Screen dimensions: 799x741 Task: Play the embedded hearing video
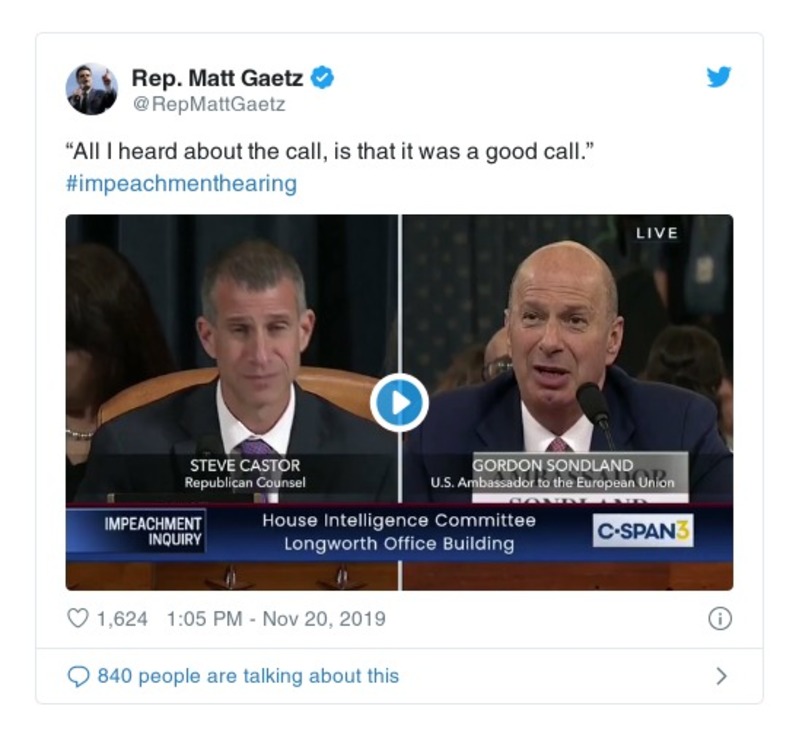click(x=399, y=403)
